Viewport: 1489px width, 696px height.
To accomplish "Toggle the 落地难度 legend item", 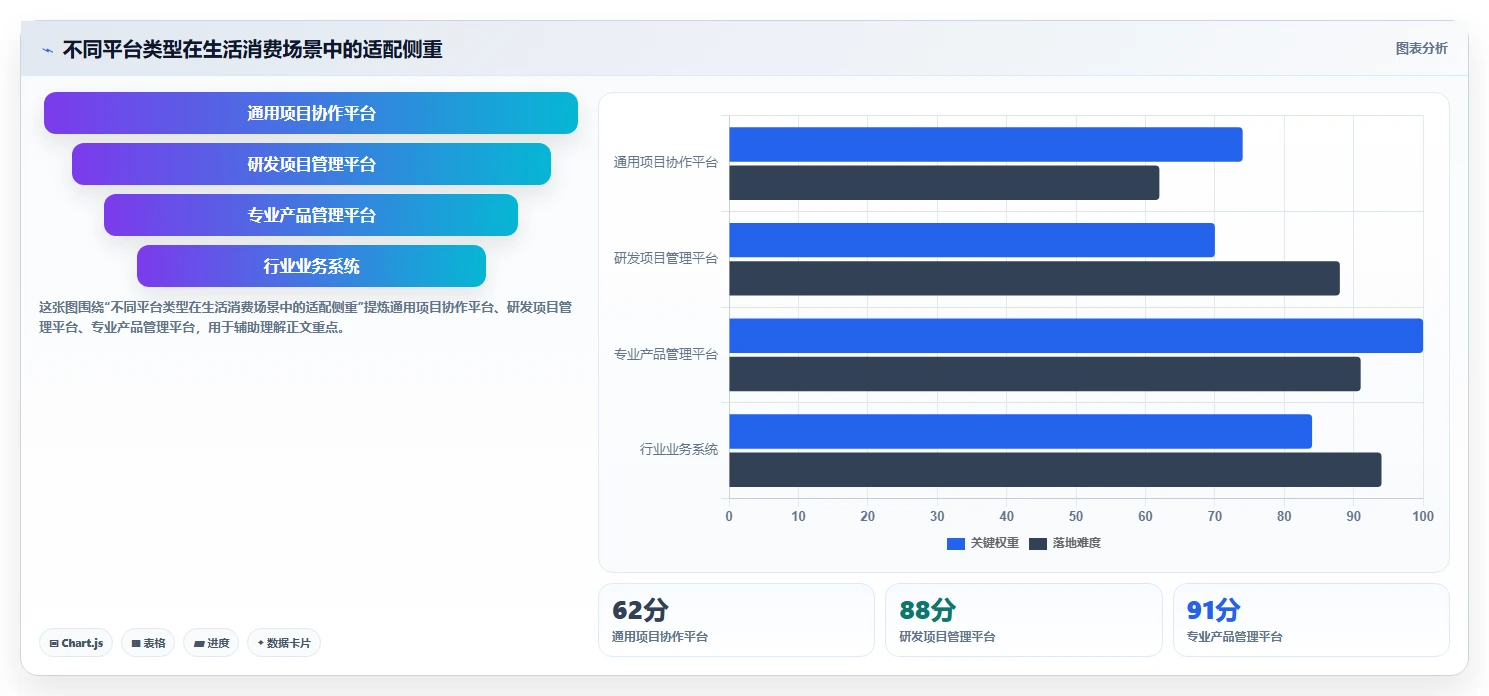I will click(1065, 543).
